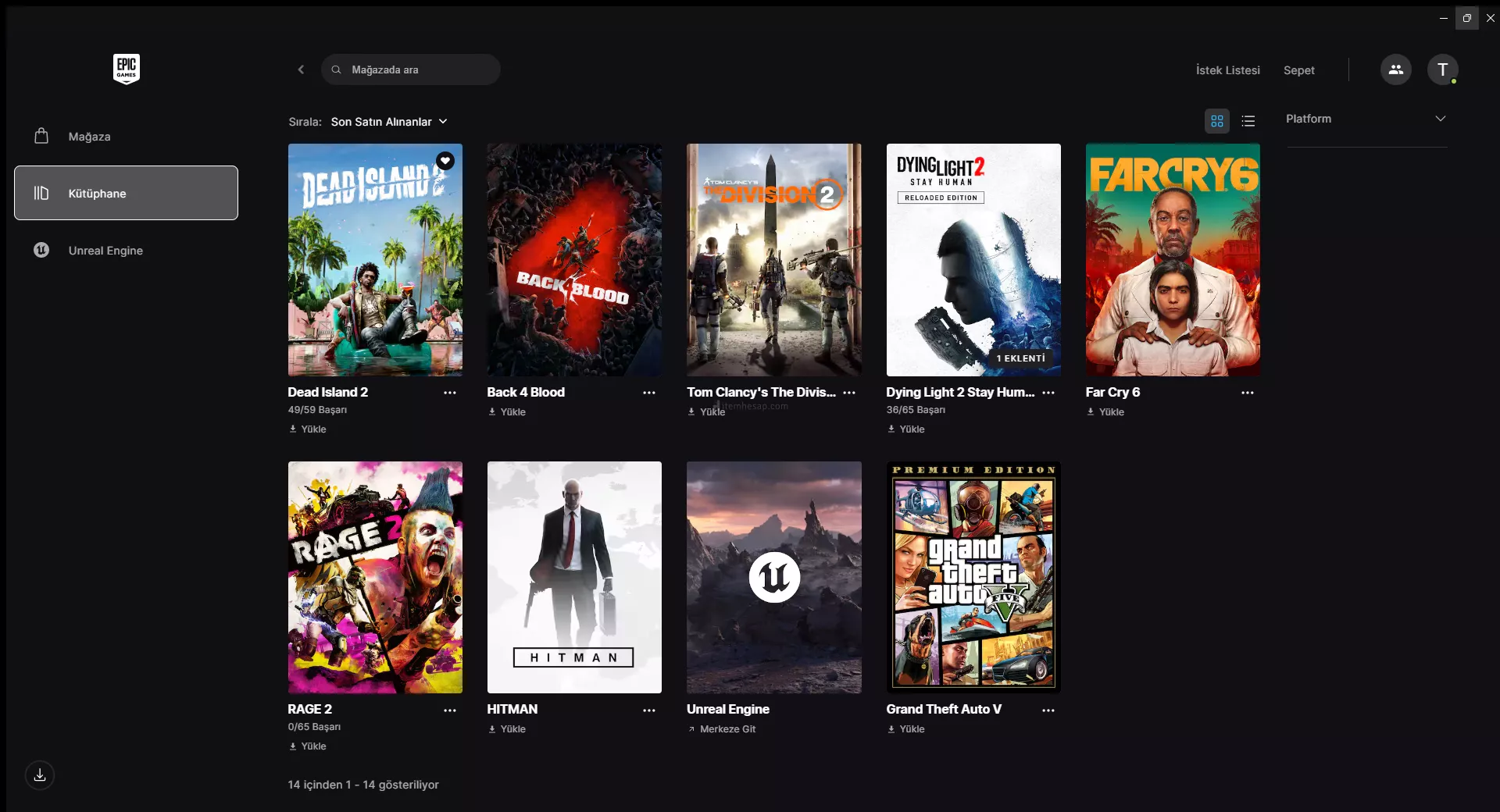Screen dimensions: 1500x812
Task: Open three-dots menu for HITMAN
Action: (648, 710)
